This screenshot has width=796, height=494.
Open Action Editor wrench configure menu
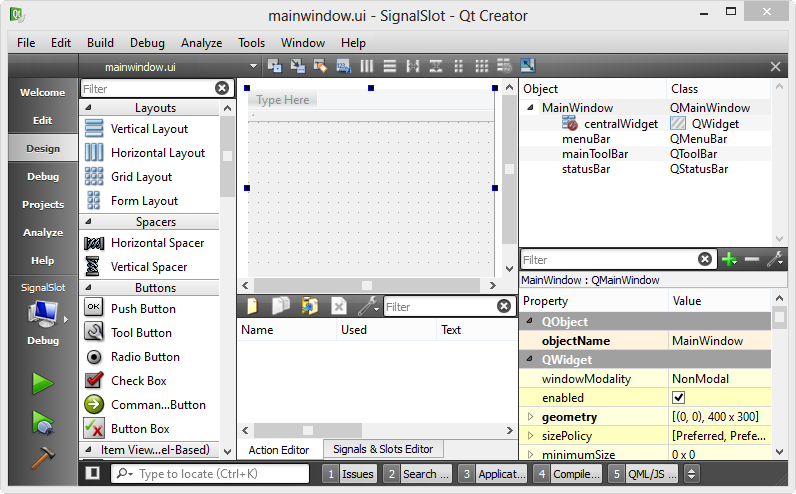pos(368,306)
